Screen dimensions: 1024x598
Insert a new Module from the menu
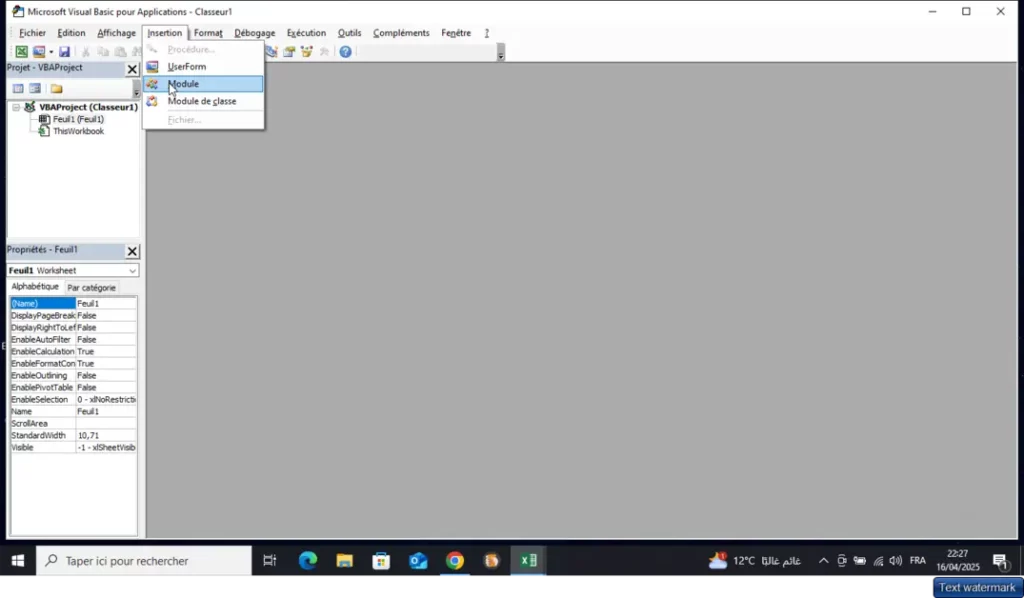click(x=184, y=83)
